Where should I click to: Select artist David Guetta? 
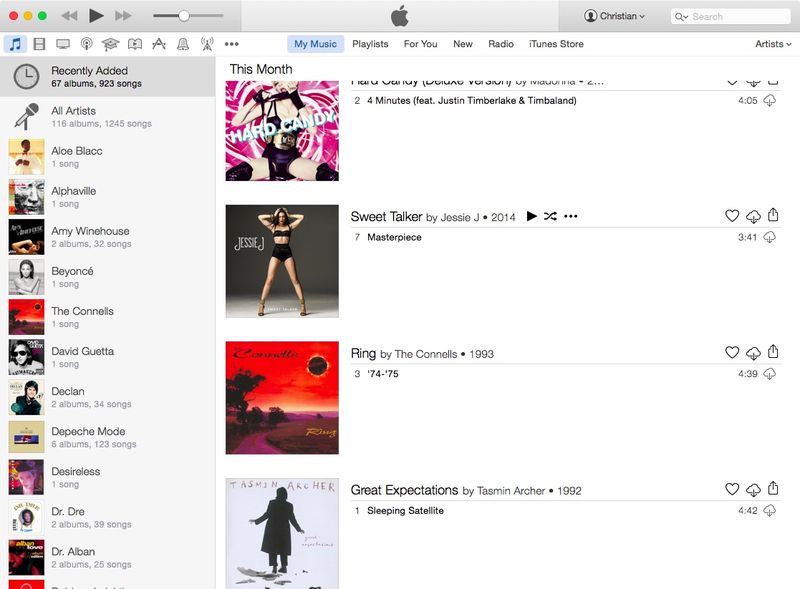[107, 357]
